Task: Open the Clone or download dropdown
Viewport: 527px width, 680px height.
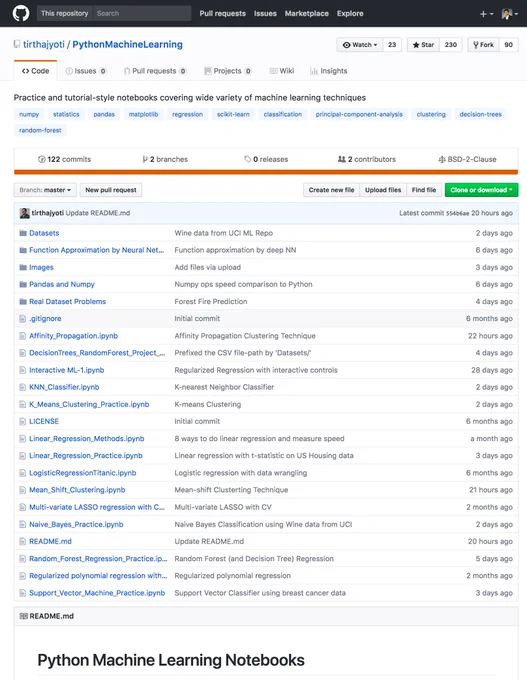Action: click(x=481, y=190)
